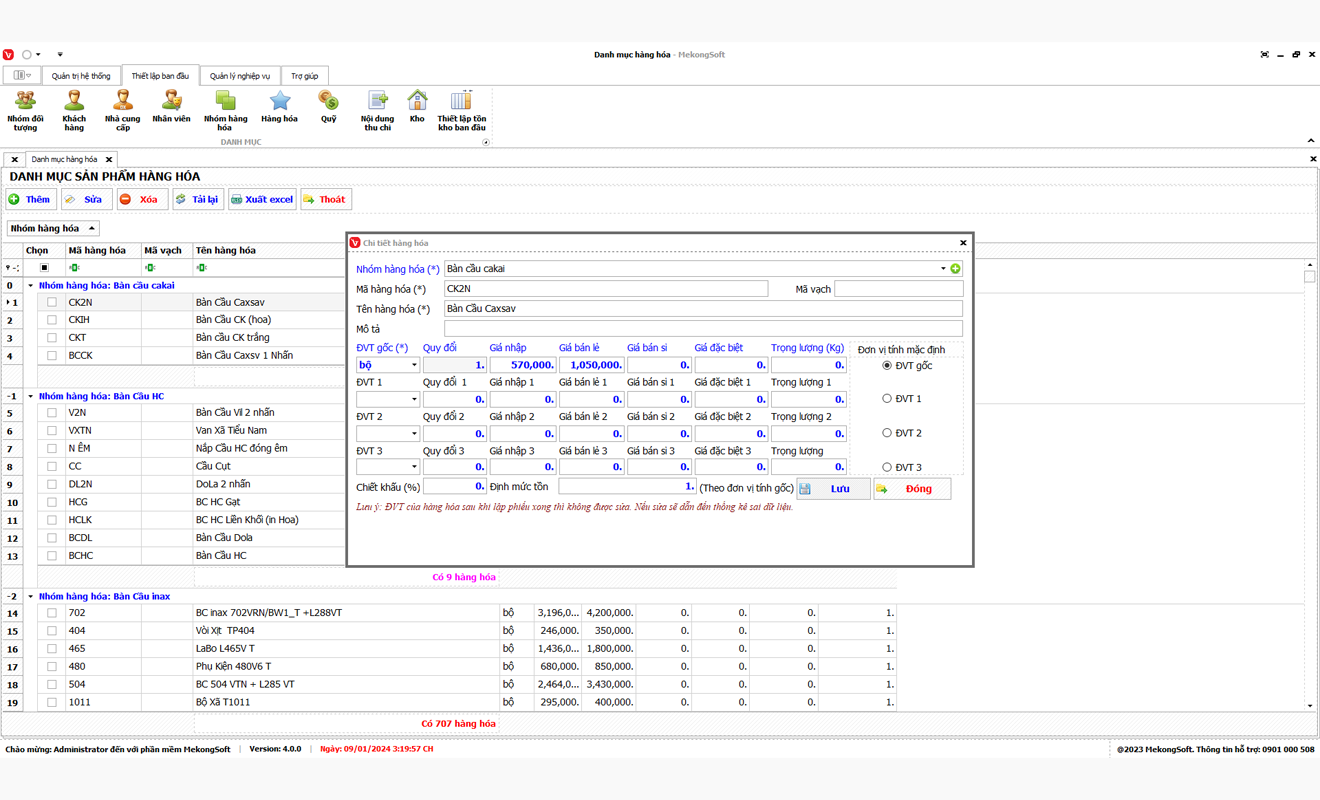Click the Kho warehouse icon

(417, 106)
